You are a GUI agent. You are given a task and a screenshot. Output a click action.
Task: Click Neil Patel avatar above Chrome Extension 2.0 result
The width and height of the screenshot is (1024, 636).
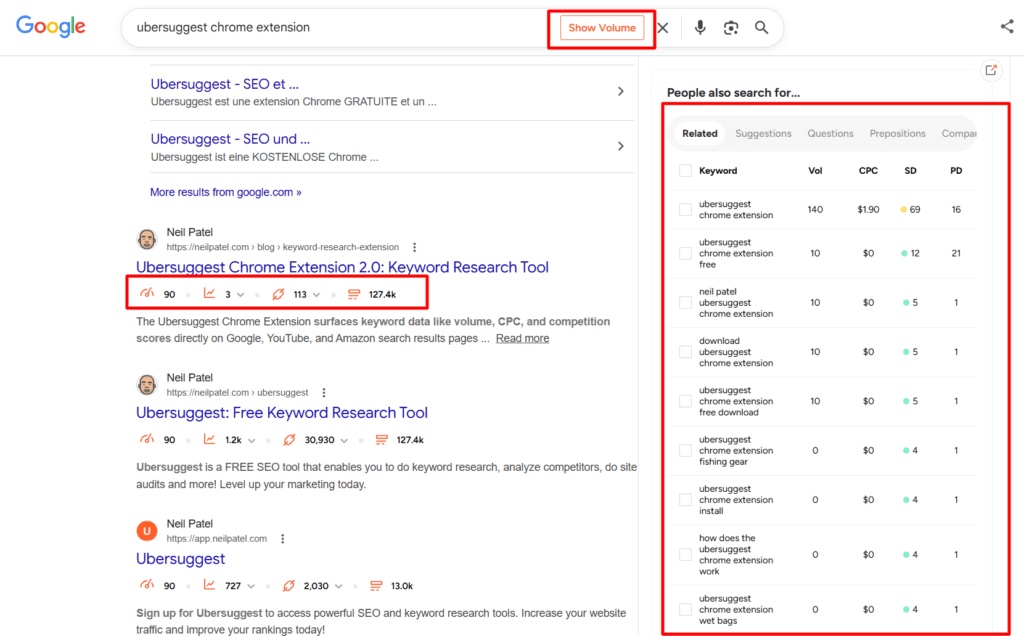(x=147, y=239)
